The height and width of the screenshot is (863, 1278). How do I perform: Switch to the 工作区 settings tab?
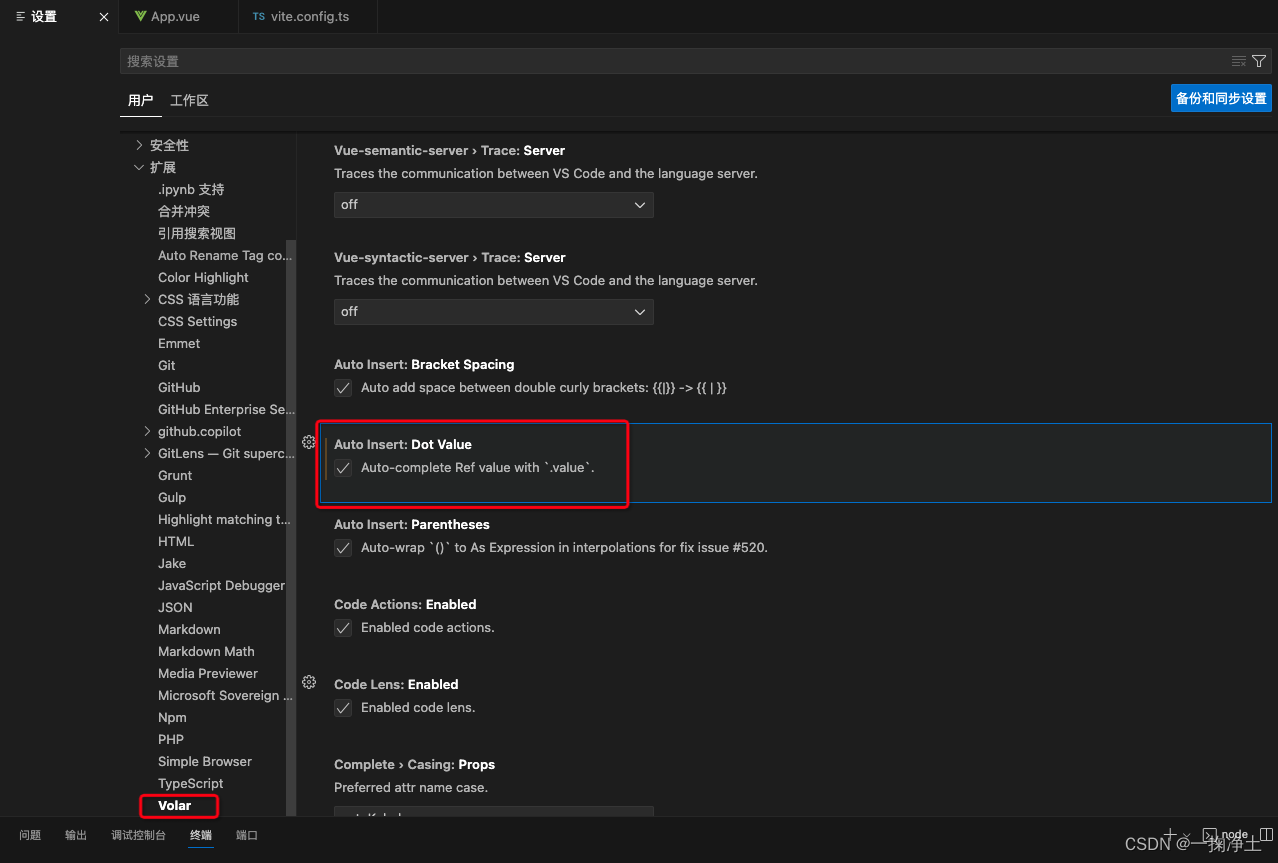[189, 100]
